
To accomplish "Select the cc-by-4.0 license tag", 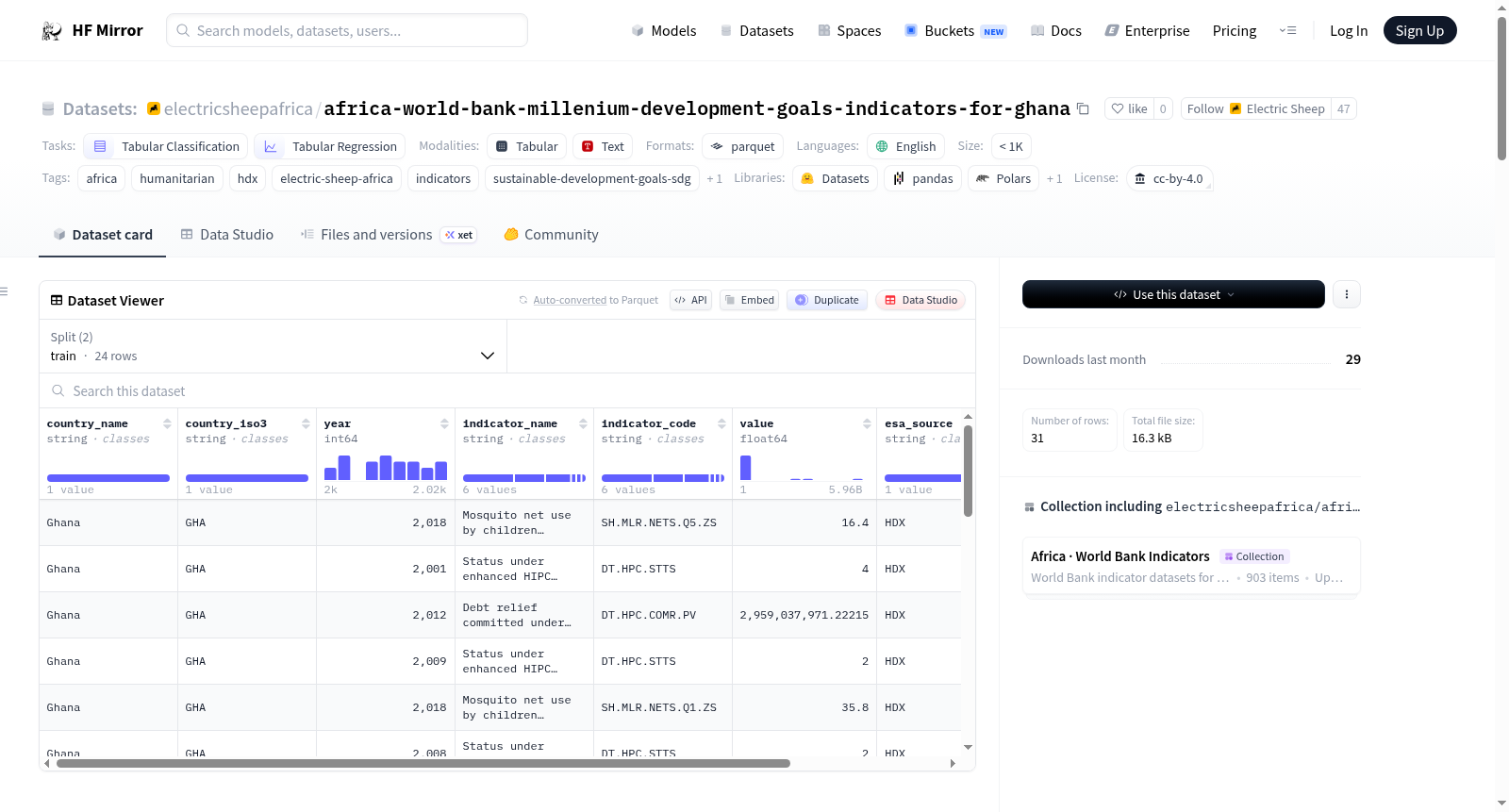I will [1169, 179].
